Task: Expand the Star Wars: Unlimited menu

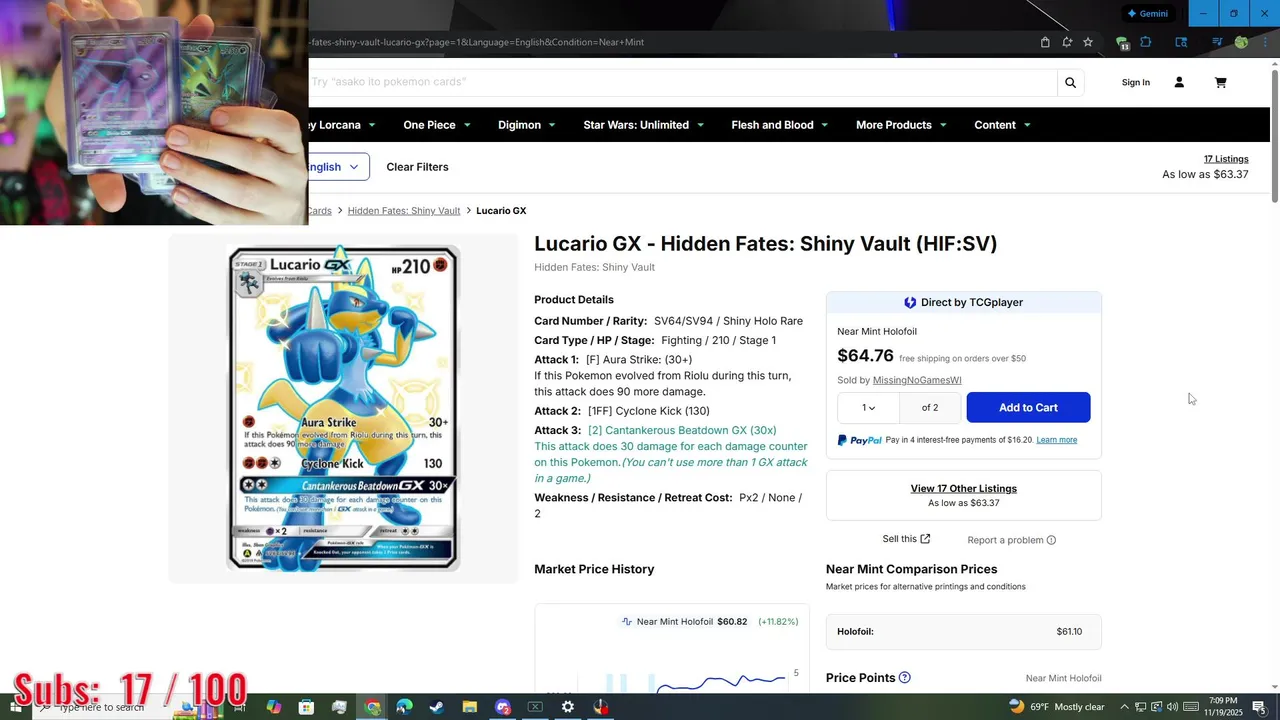Action: tap(644, 125)
